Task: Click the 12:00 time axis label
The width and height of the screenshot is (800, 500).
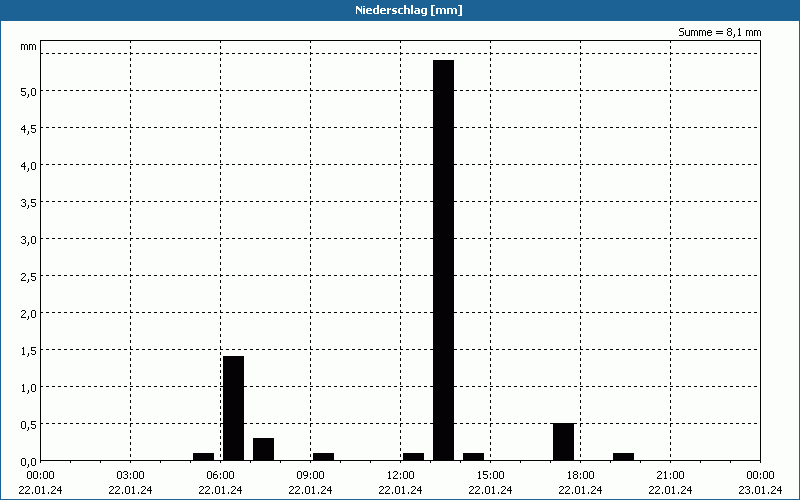Action: click(x=401, y=476)
